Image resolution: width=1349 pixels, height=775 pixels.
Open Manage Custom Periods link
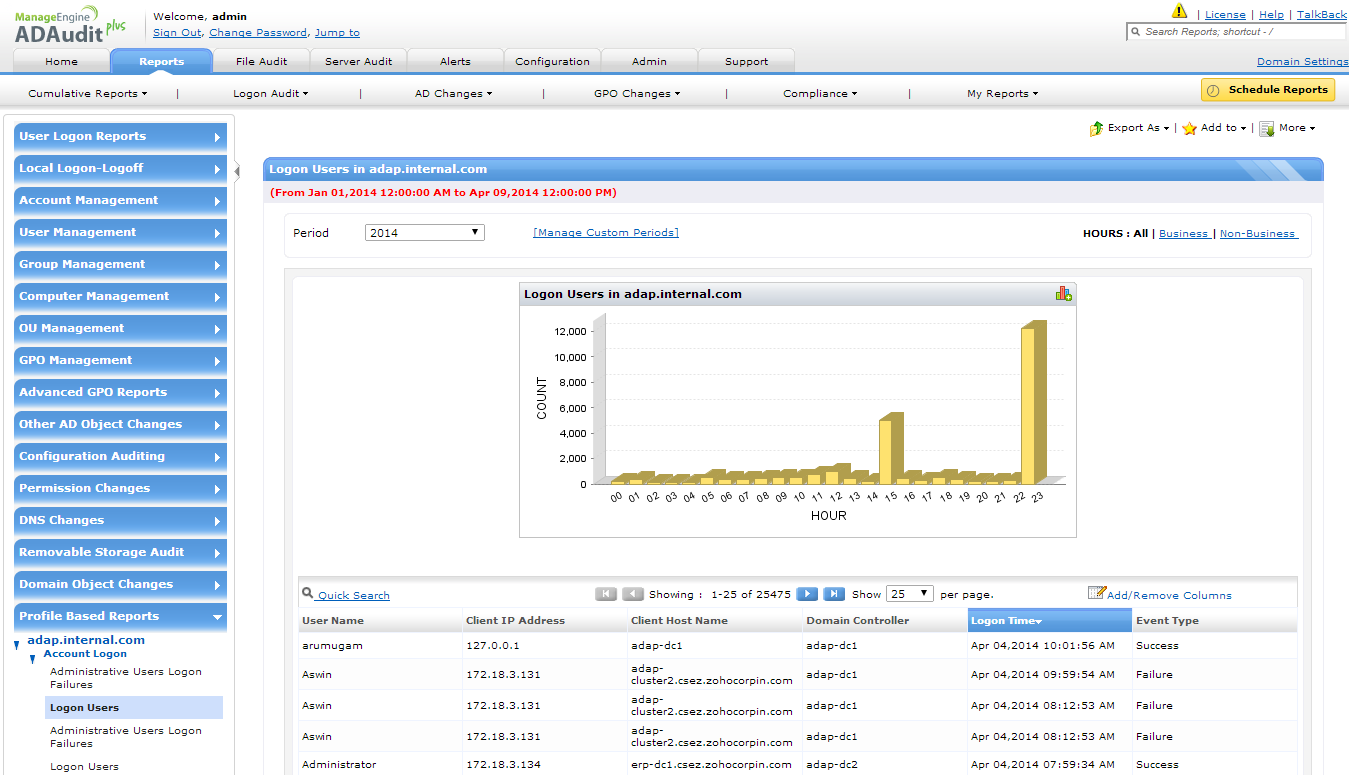pyautogui.click(x=606, y=233)
